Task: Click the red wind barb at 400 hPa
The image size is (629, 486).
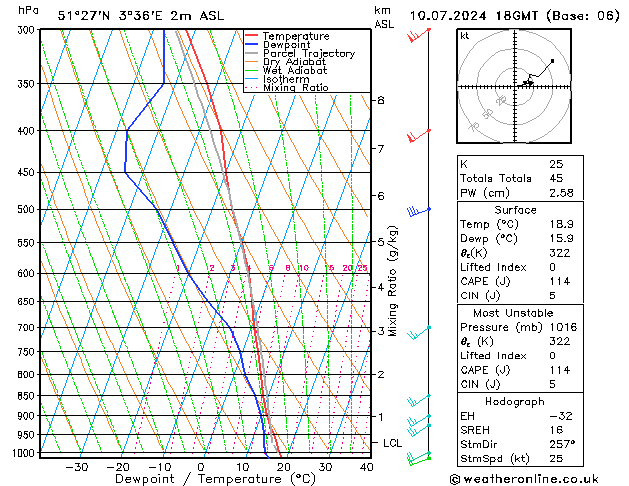Action: pos(419,136)
